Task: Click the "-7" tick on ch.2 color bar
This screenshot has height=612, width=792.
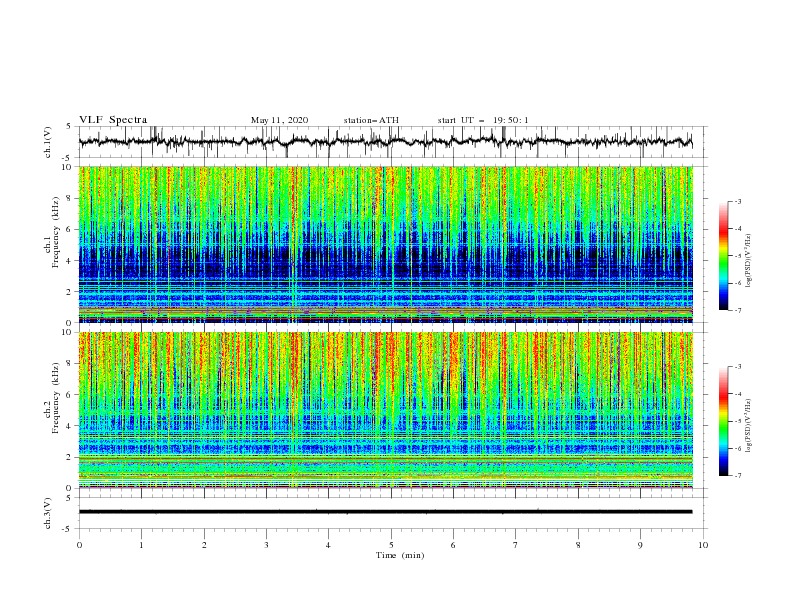Action: 738,476
